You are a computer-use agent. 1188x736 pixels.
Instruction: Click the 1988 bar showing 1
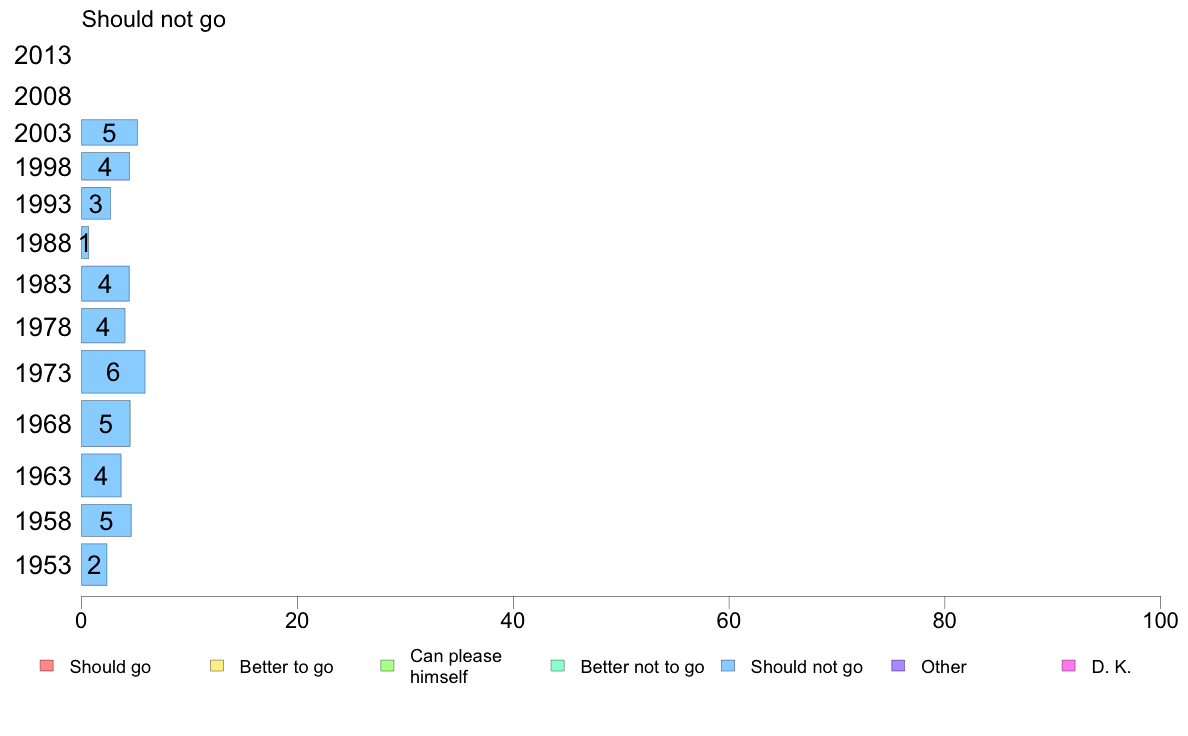pyautogui.click(x=85, y=243)
